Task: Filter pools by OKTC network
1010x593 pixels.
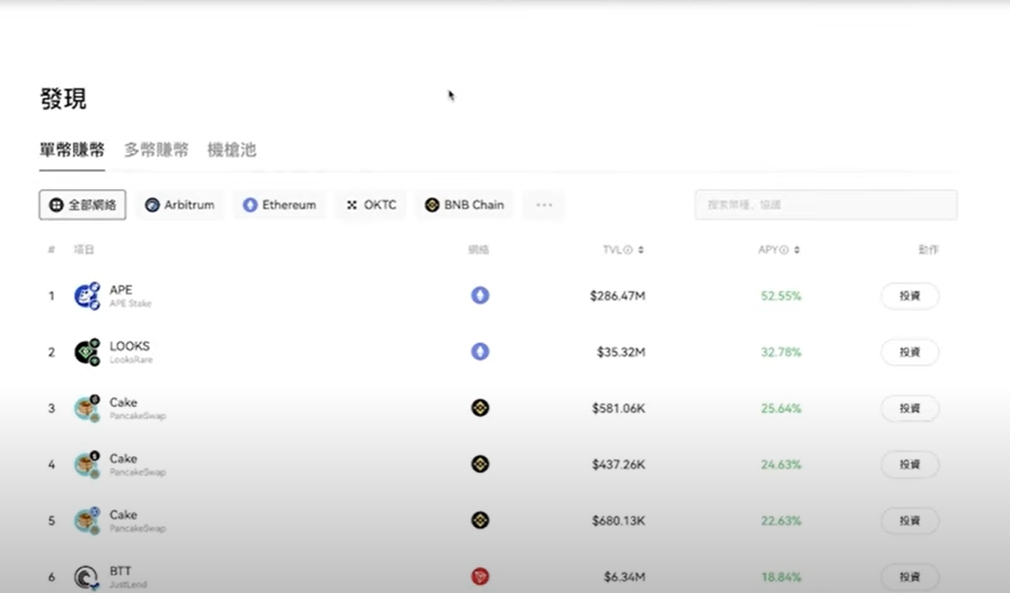Action: pyautogui.click(x=371, y=205)
